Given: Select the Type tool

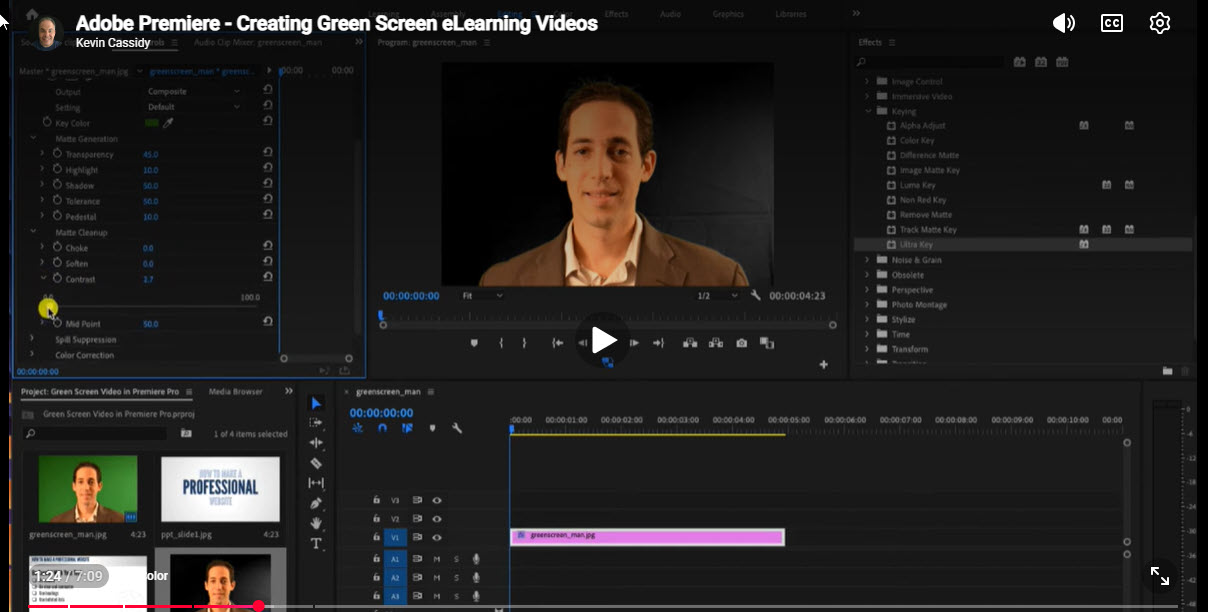Looking at the screenshot, I should tap(316, 544).
